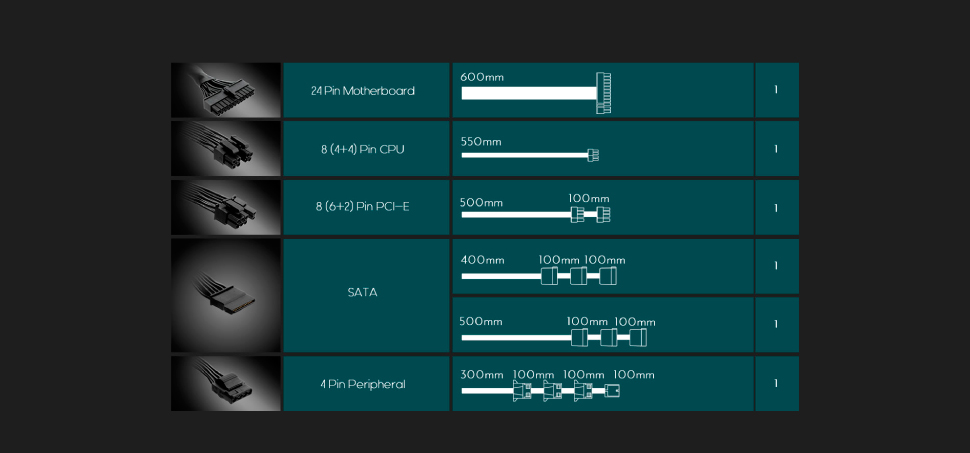Select the 8 (6+2) Pin PCI-E label
Screen dimensions: 970x453
(x=362, y=207)
